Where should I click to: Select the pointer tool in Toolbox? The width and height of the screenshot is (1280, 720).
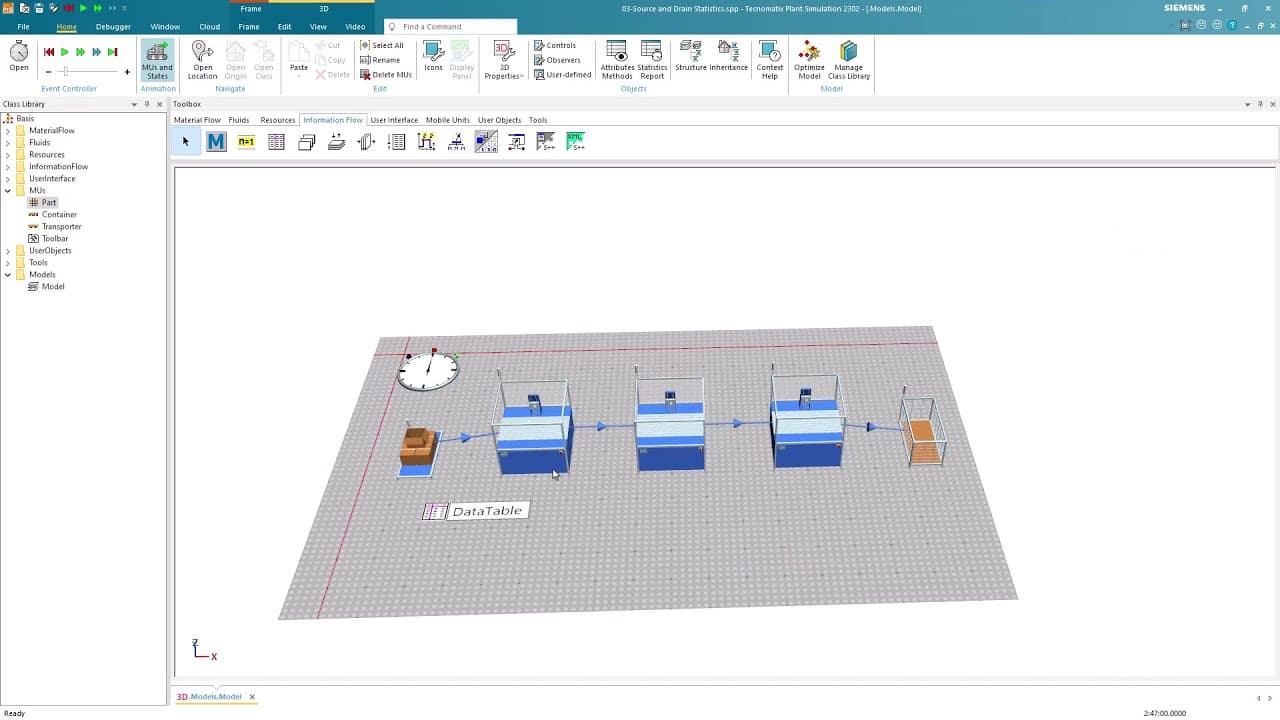[185, 142]
